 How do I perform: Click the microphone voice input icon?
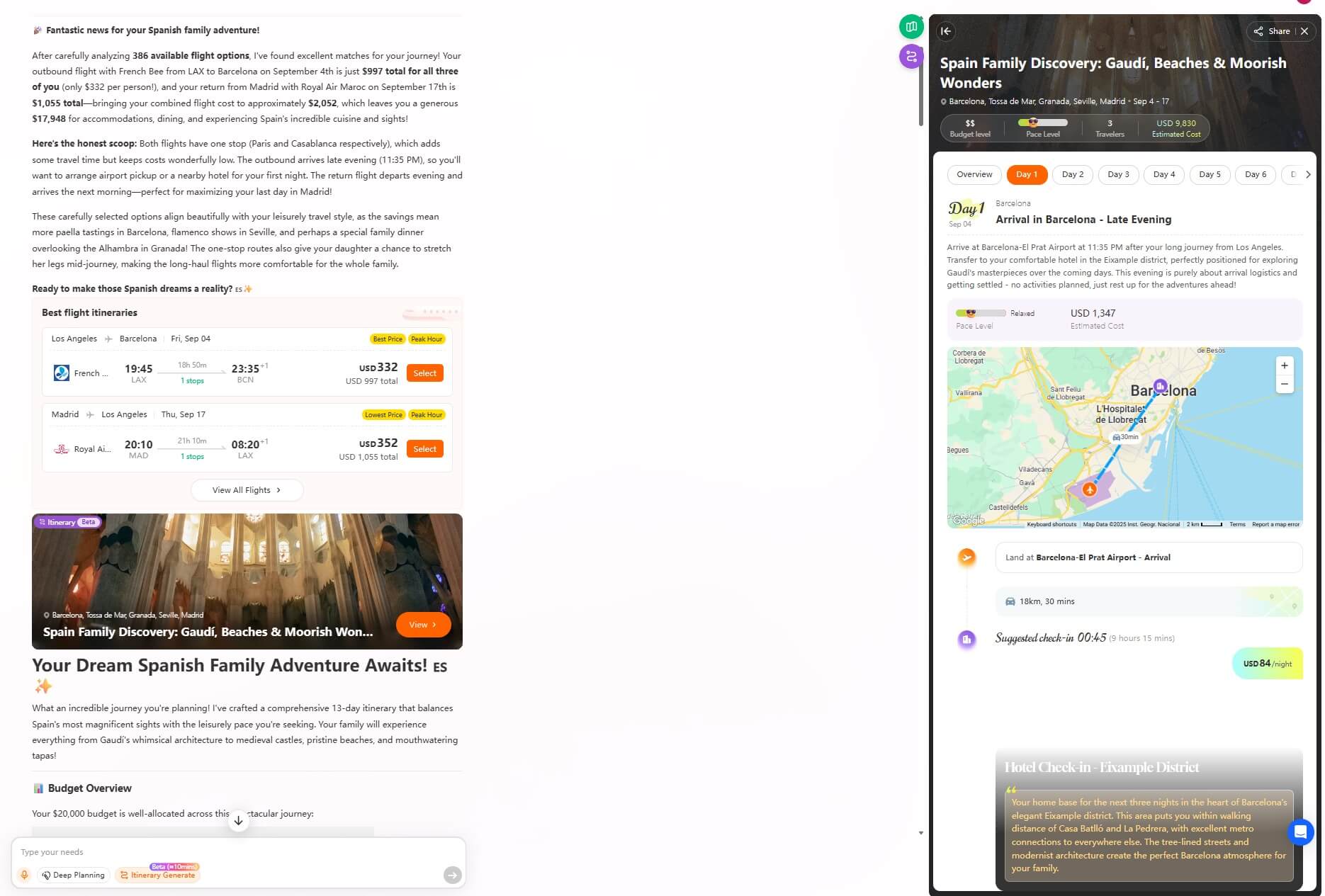pyautogui.click(x=25, y=875)
